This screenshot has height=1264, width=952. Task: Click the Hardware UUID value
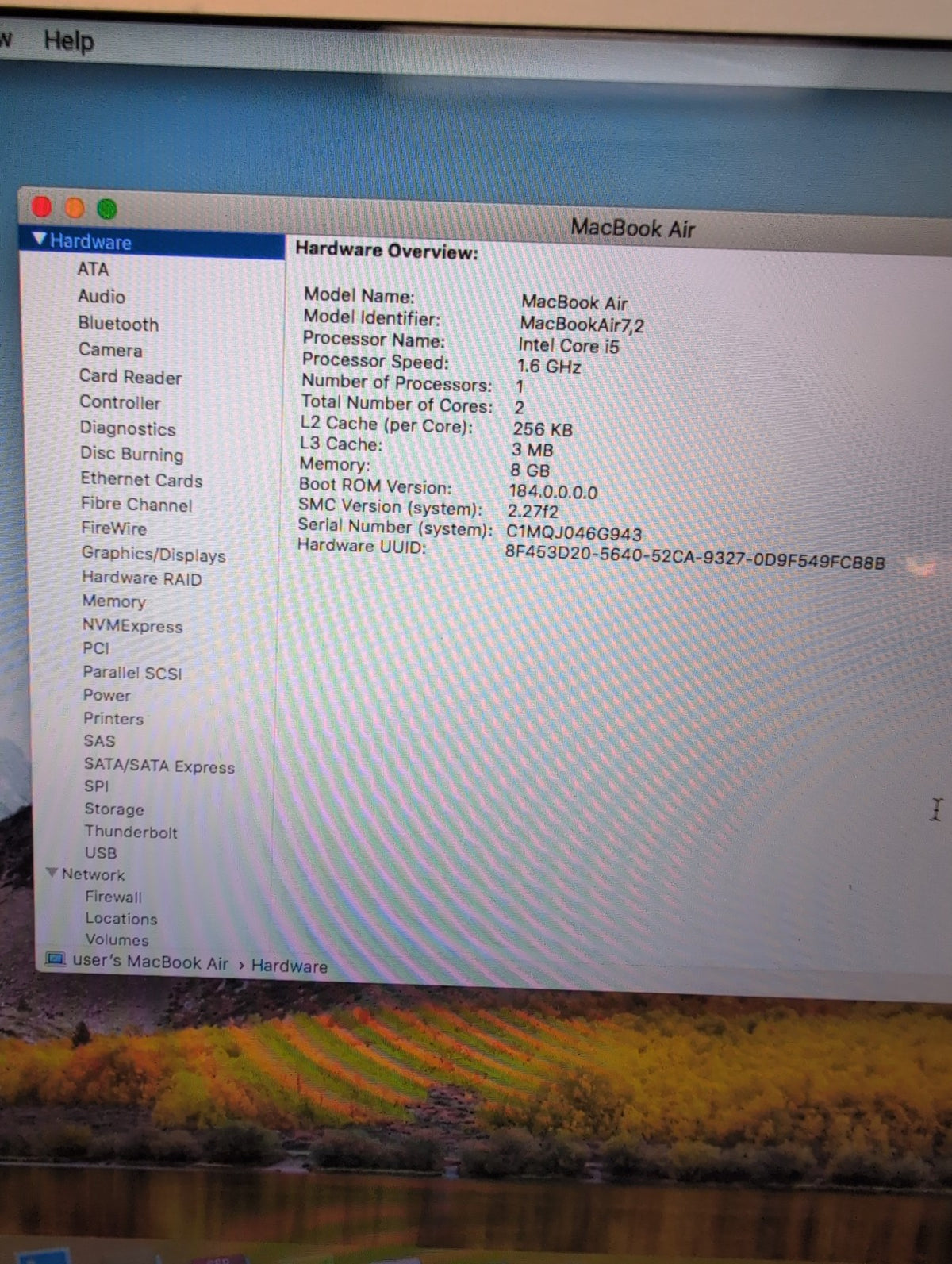[x=695, y=558]
